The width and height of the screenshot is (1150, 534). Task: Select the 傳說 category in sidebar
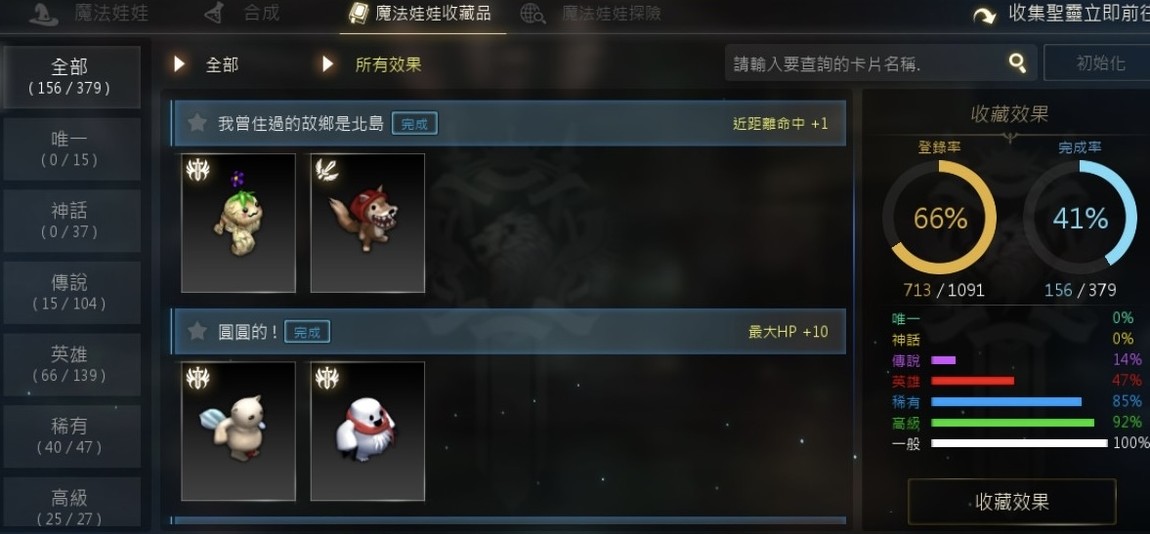pos(70,293)
